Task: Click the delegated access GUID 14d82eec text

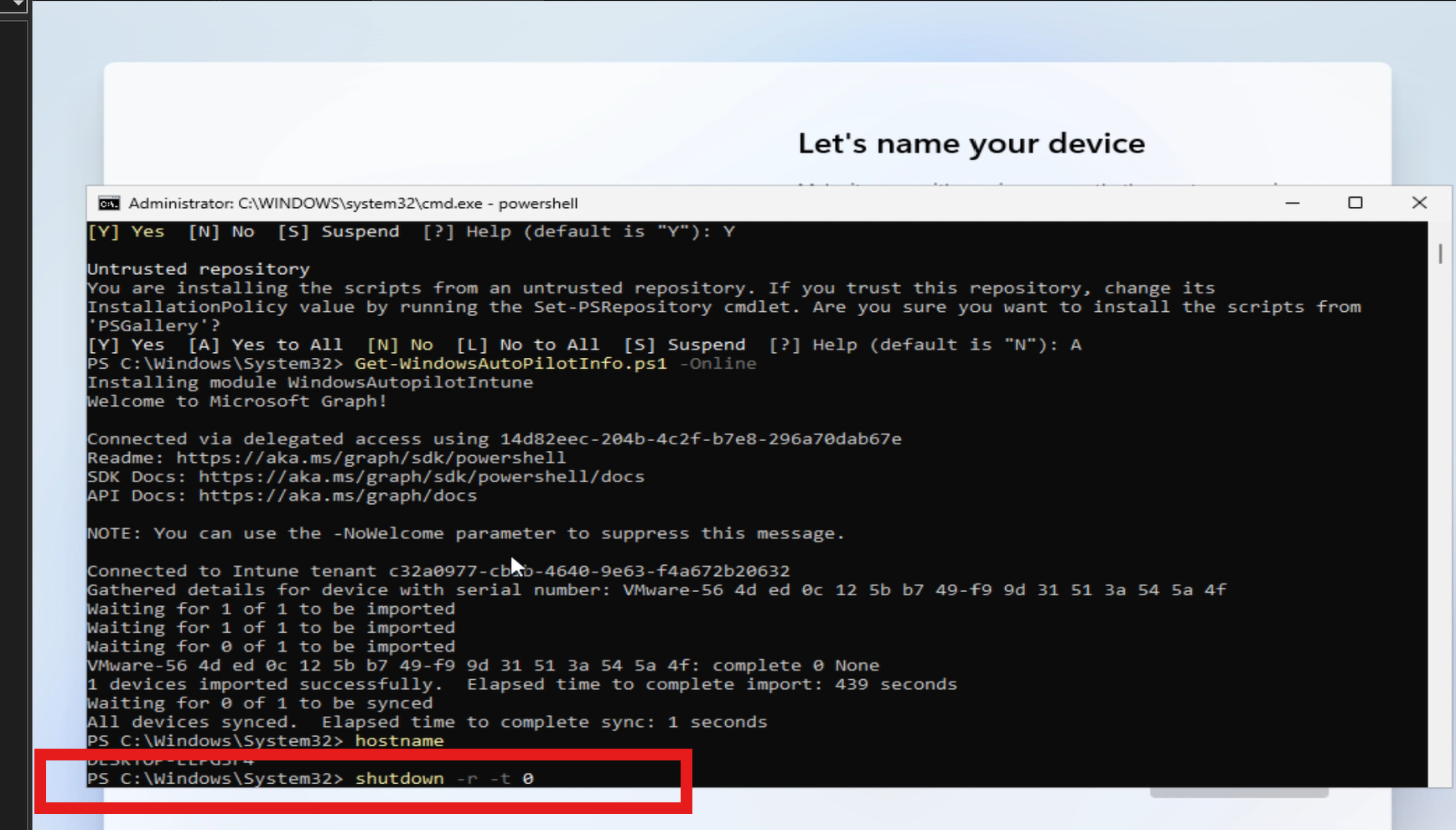Action: 700,439
